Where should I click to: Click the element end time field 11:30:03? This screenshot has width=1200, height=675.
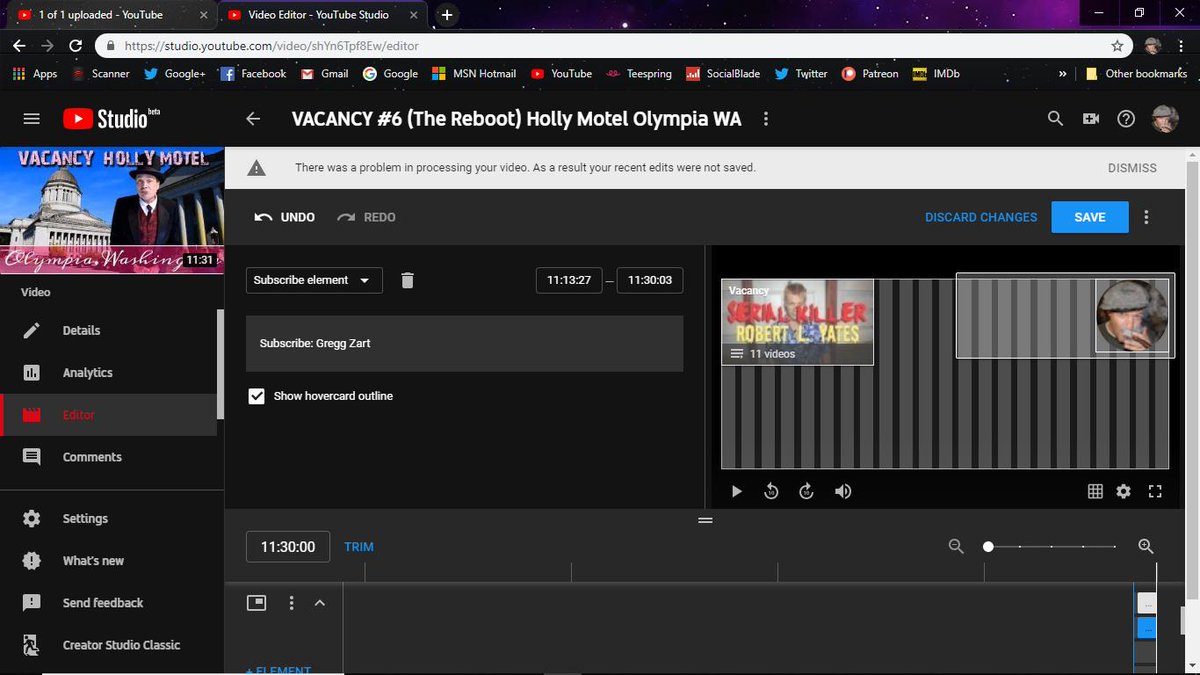coord(650,280)
